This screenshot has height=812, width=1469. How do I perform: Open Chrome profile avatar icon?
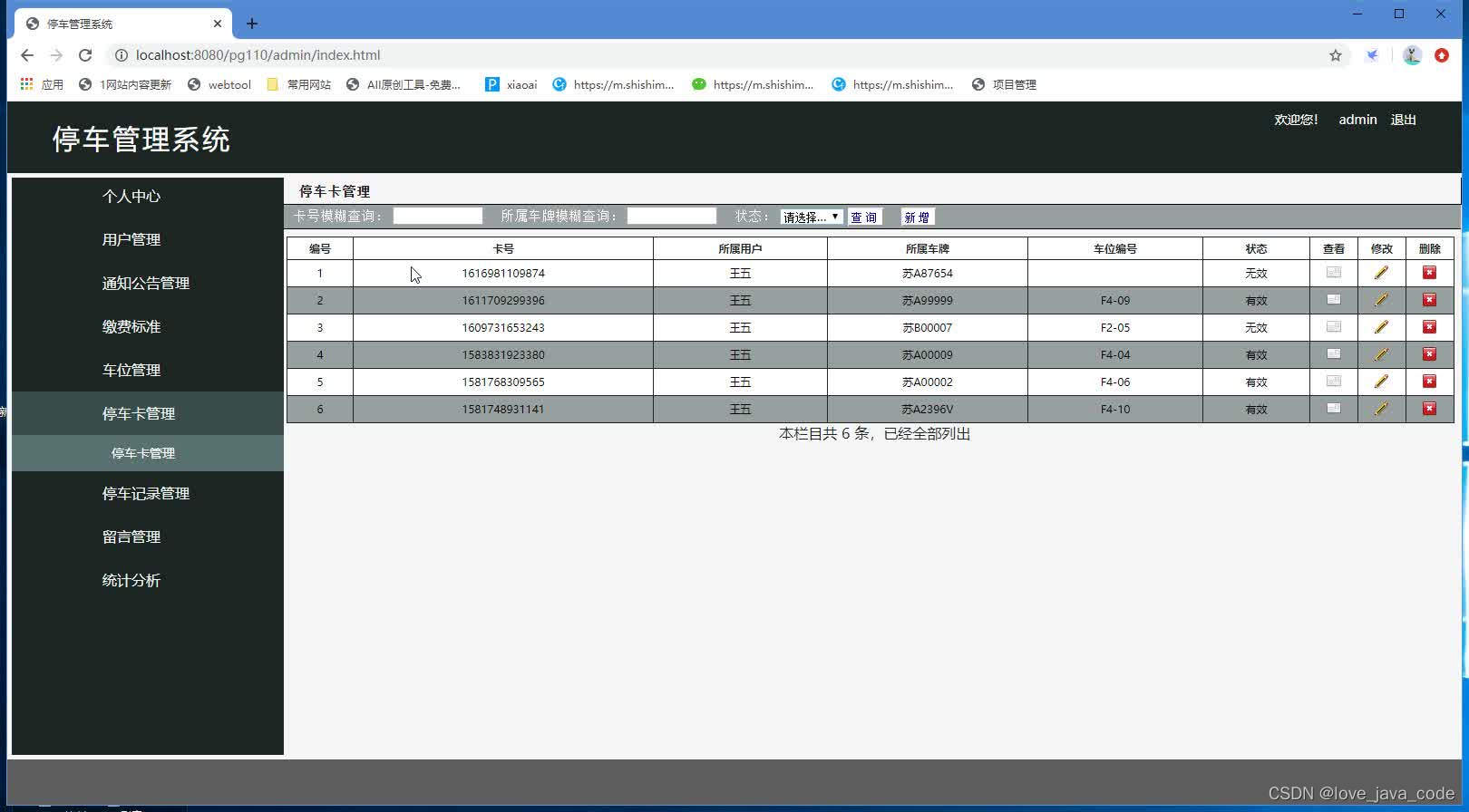point(1412,55)
